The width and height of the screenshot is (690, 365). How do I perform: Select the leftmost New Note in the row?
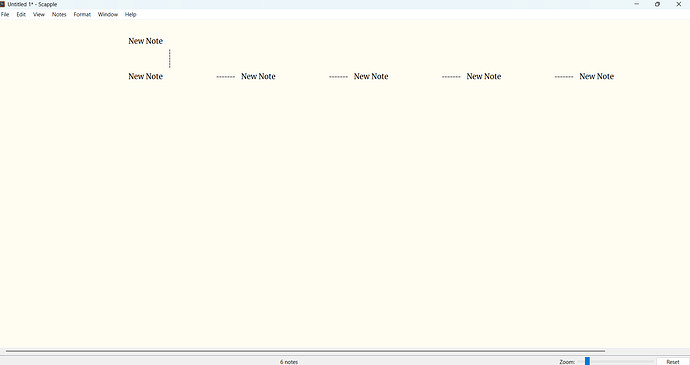(146, 76)
